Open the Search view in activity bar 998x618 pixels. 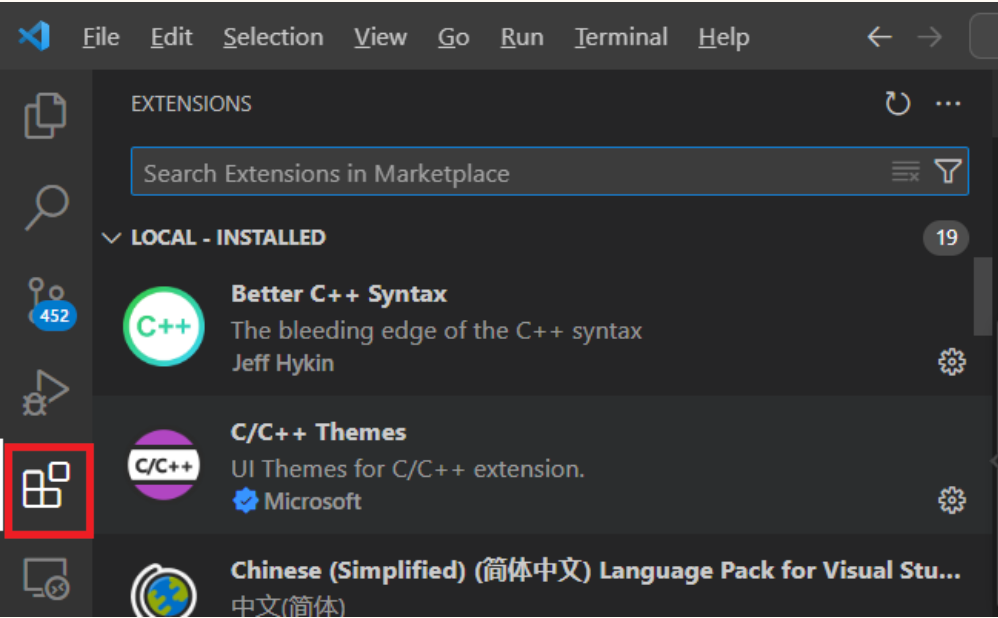pos(46,206)
